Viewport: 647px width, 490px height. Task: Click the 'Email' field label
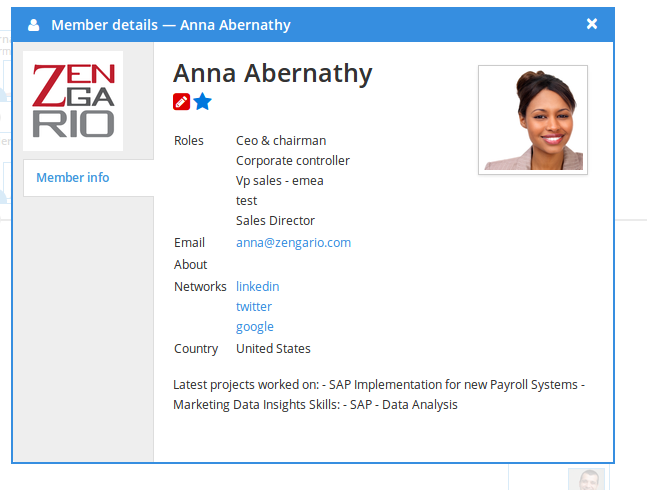point(189,243)
